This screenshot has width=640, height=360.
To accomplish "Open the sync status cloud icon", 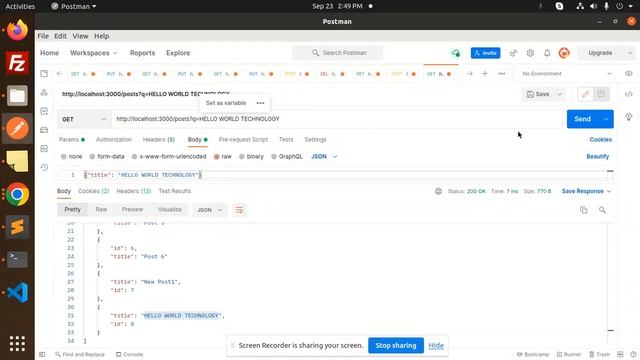I will pos(456,53).
